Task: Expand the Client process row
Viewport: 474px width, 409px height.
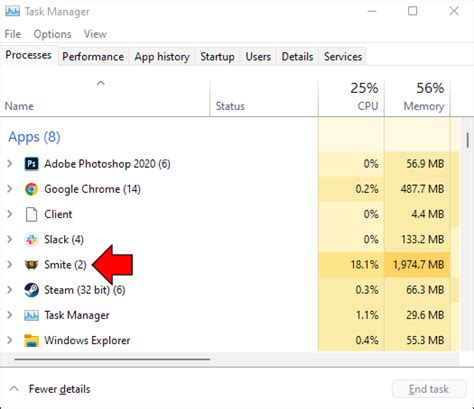Action: point(10,214)
